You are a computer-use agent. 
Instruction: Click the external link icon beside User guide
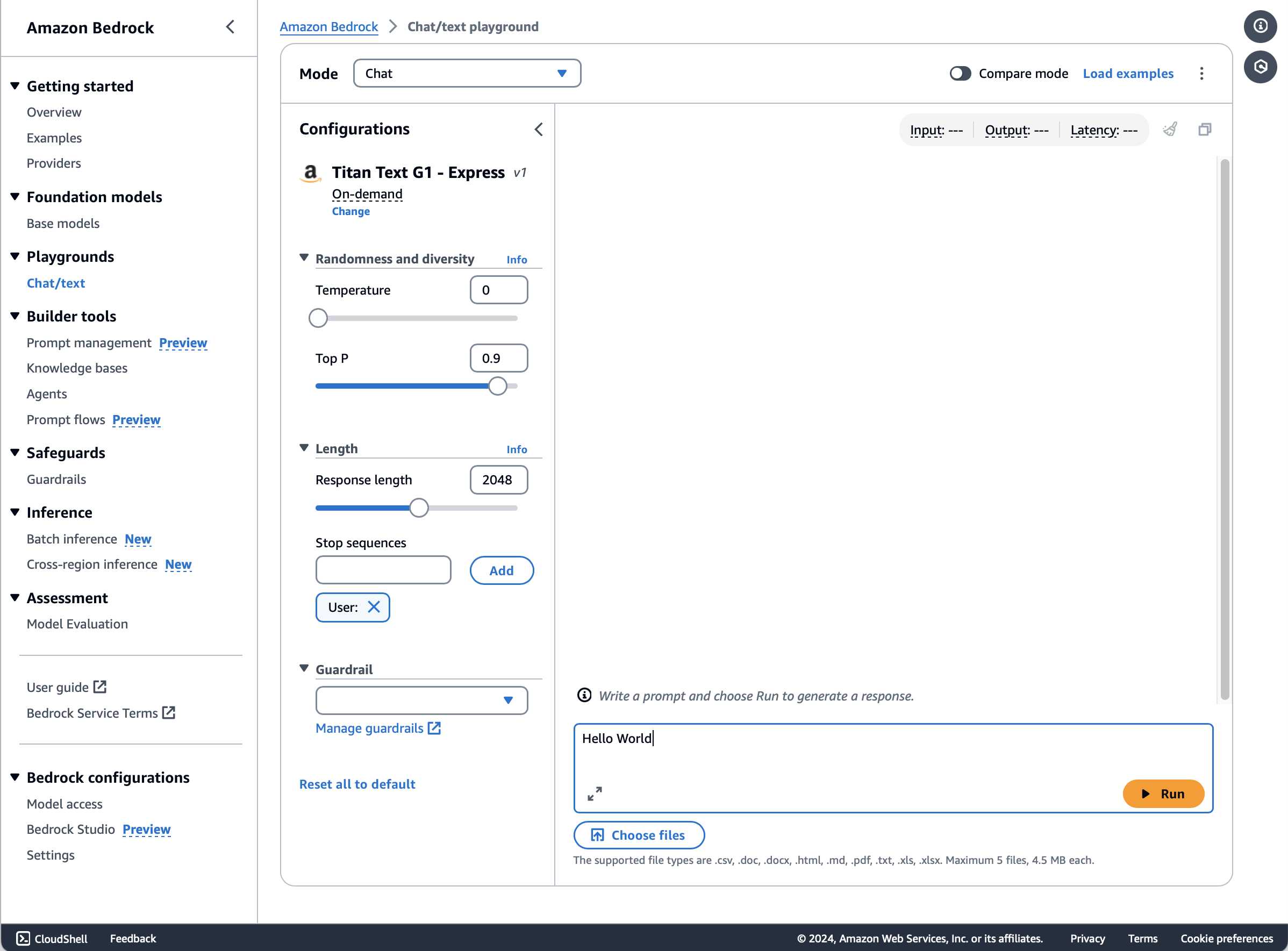pos(99,687)
